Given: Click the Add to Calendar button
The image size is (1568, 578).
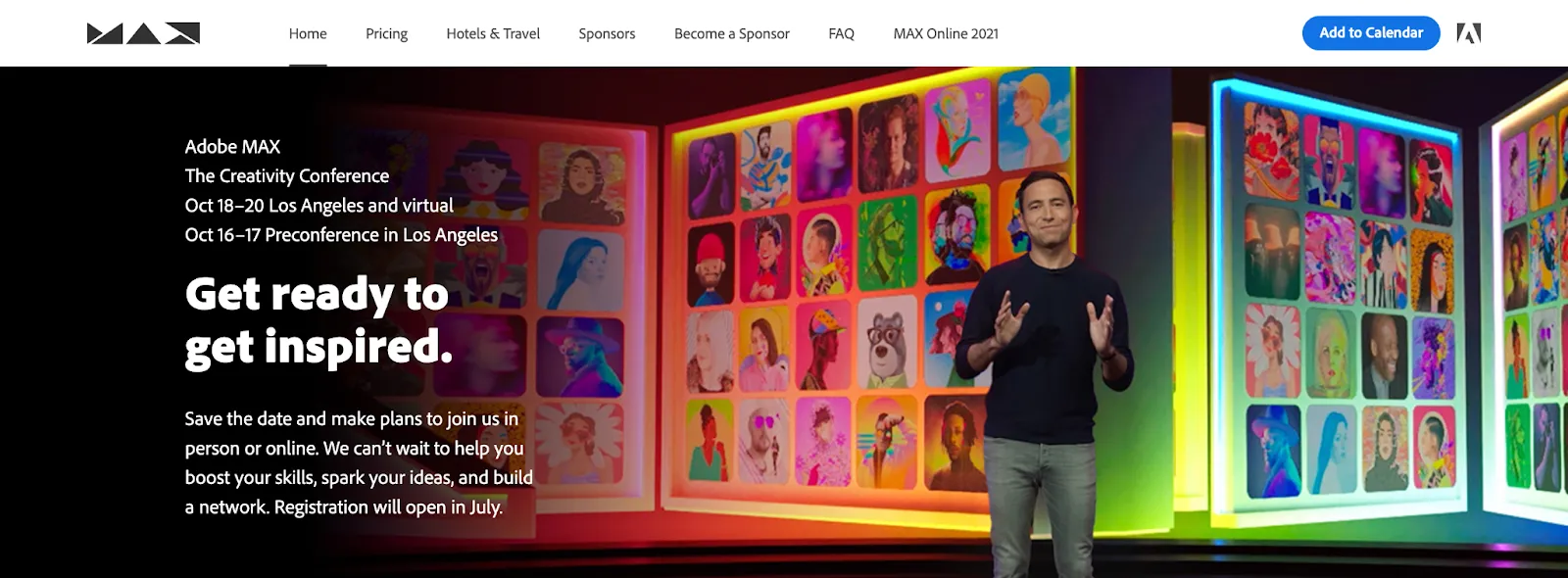Looking at the screenshot, I should [x=1371, y=33].
